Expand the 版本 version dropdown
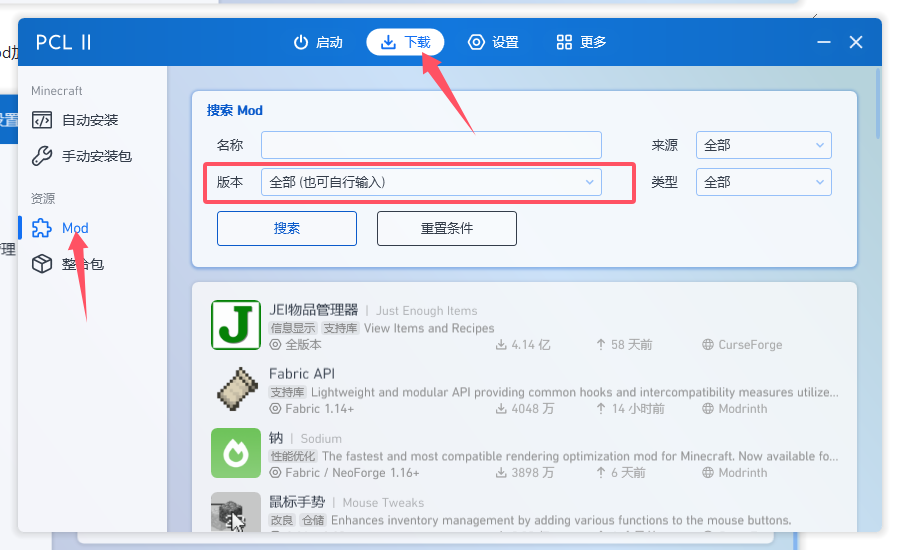The image size is (900, 550). pyautogui.click(x=431, y=182)
